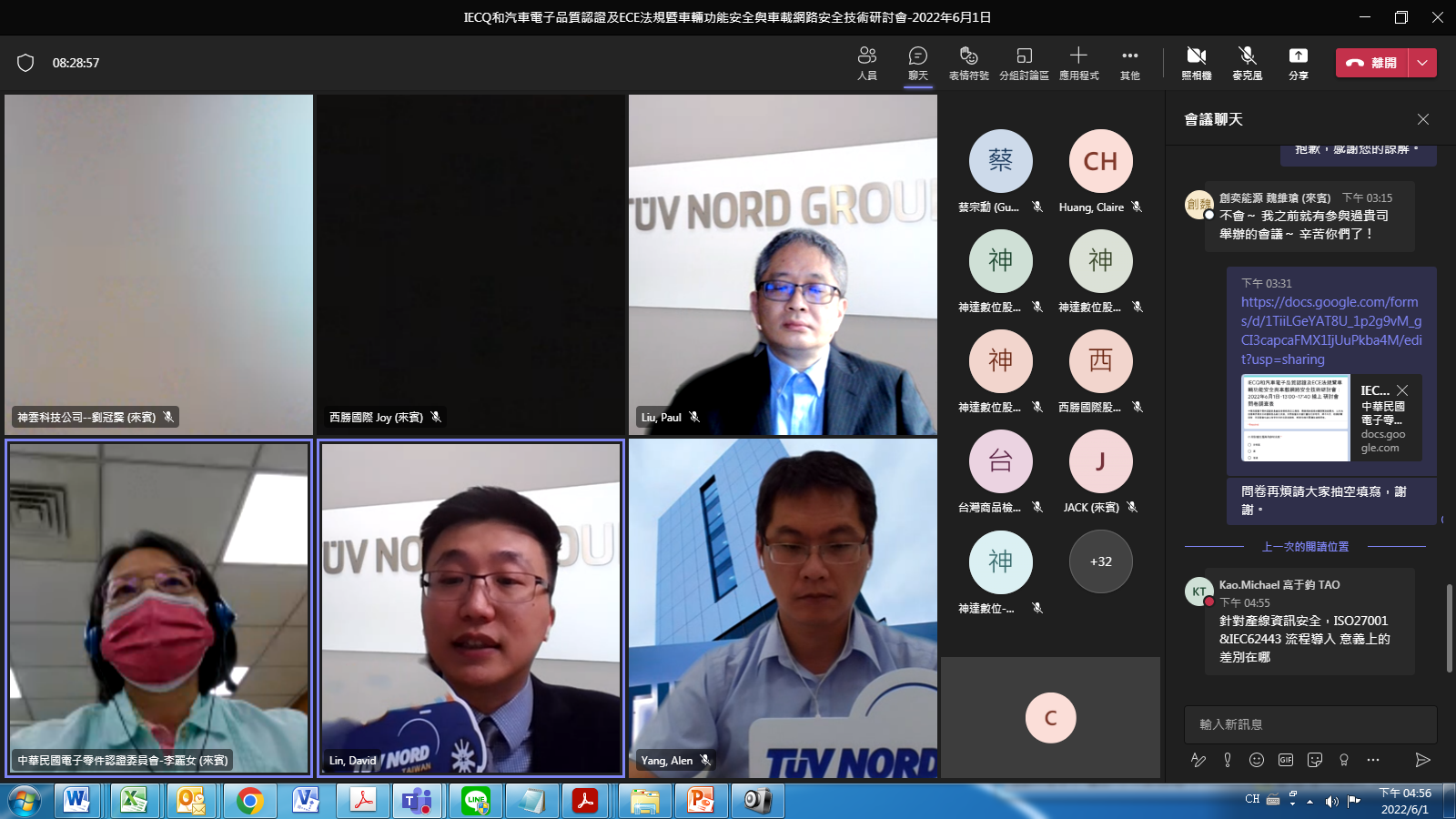Screen dimensions: 1456x819
Task: Click the volume speaker tray icon
Action: click(x=1332, y=801)
